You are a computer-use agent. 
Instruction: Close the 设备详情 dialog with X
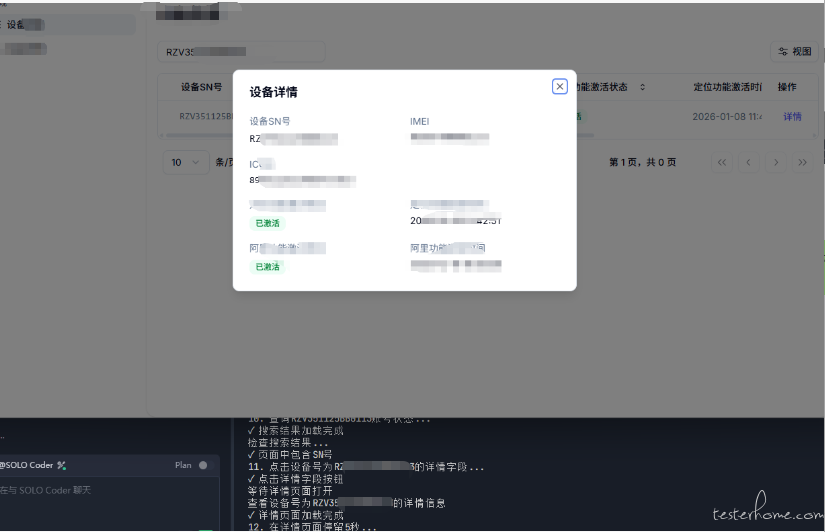pos(560,87)
